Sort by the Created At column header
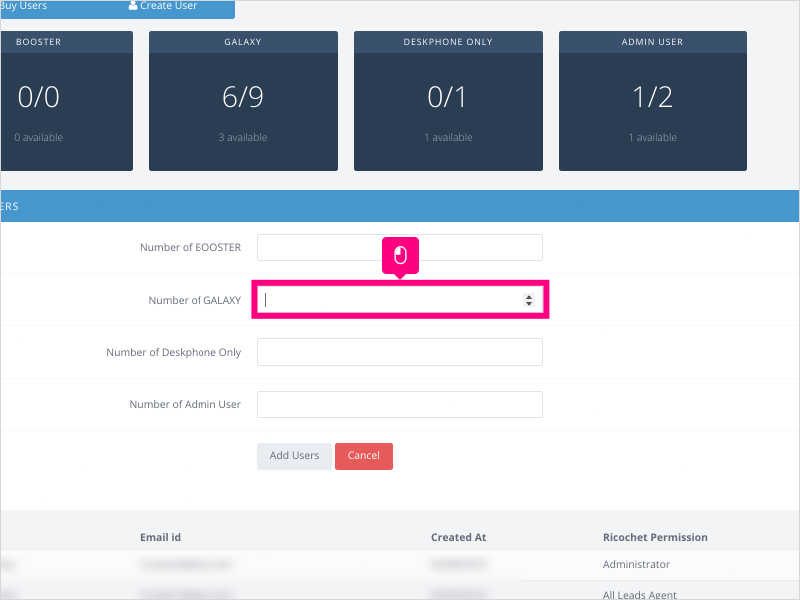This screenshot has width=800, height=600. point(459,537)
